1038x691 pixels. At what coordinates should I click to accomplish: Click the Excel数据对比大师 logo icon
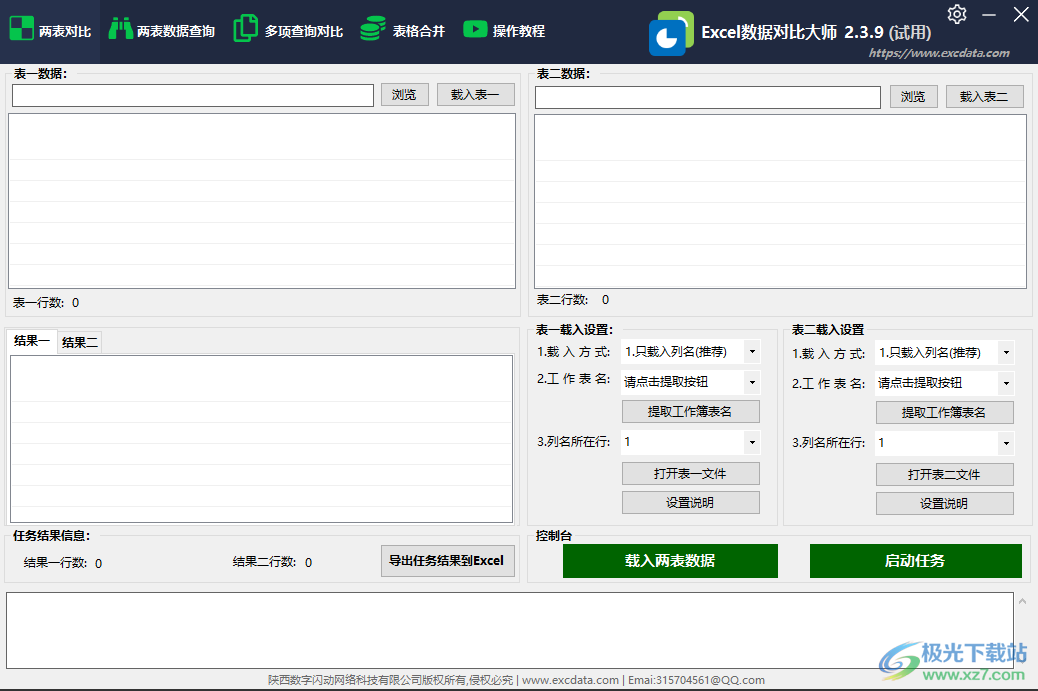pyautogui.click(x=671, y=33)
